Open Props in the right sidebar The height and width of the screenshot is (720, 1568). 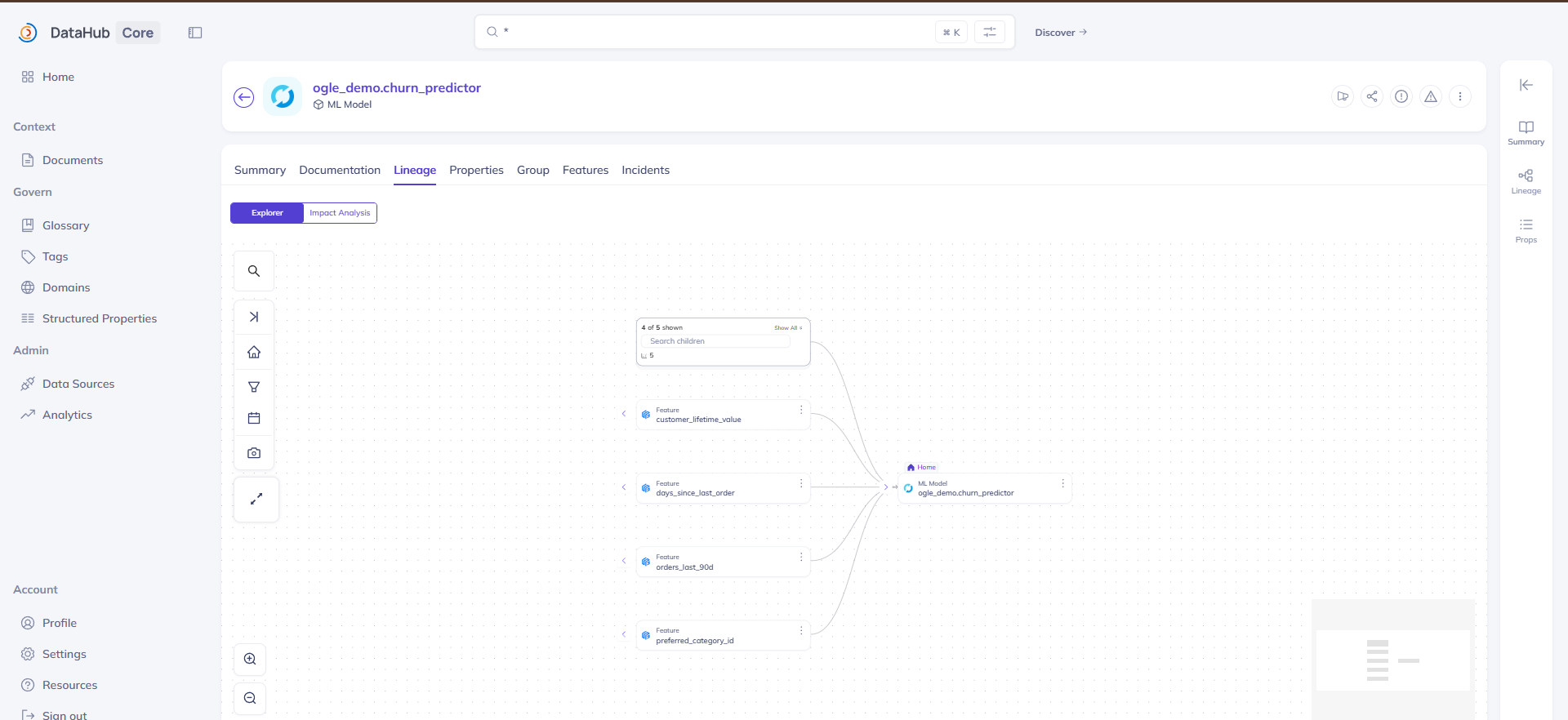[1526, 230]
